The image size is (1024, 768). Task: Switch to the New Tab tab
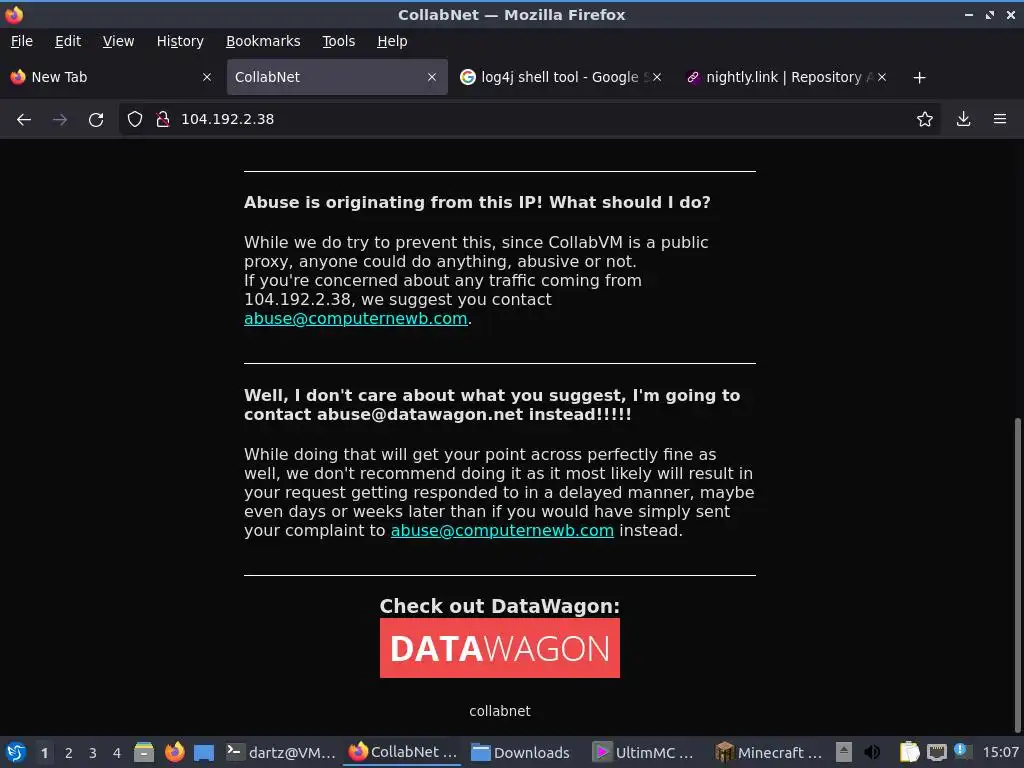click(111, 77)
